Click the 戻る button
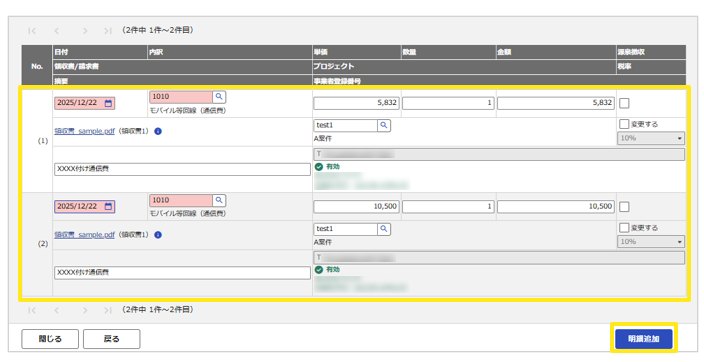 coord(111,339)
